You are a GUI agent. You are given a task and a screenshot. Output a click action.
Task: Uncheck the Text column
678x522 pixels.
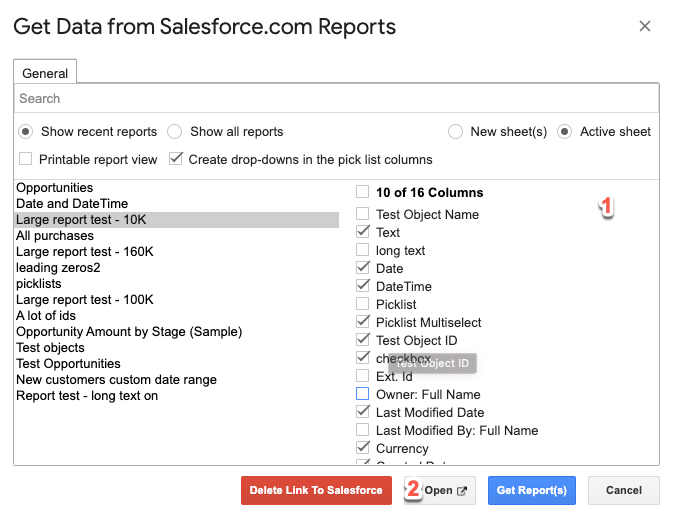point(362,232)
